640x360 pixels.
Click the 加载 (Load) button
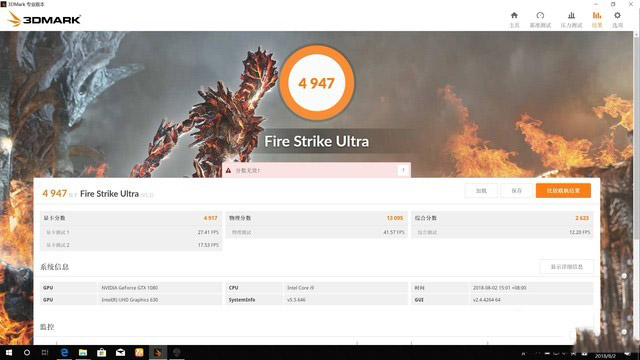tap(481, 191)
